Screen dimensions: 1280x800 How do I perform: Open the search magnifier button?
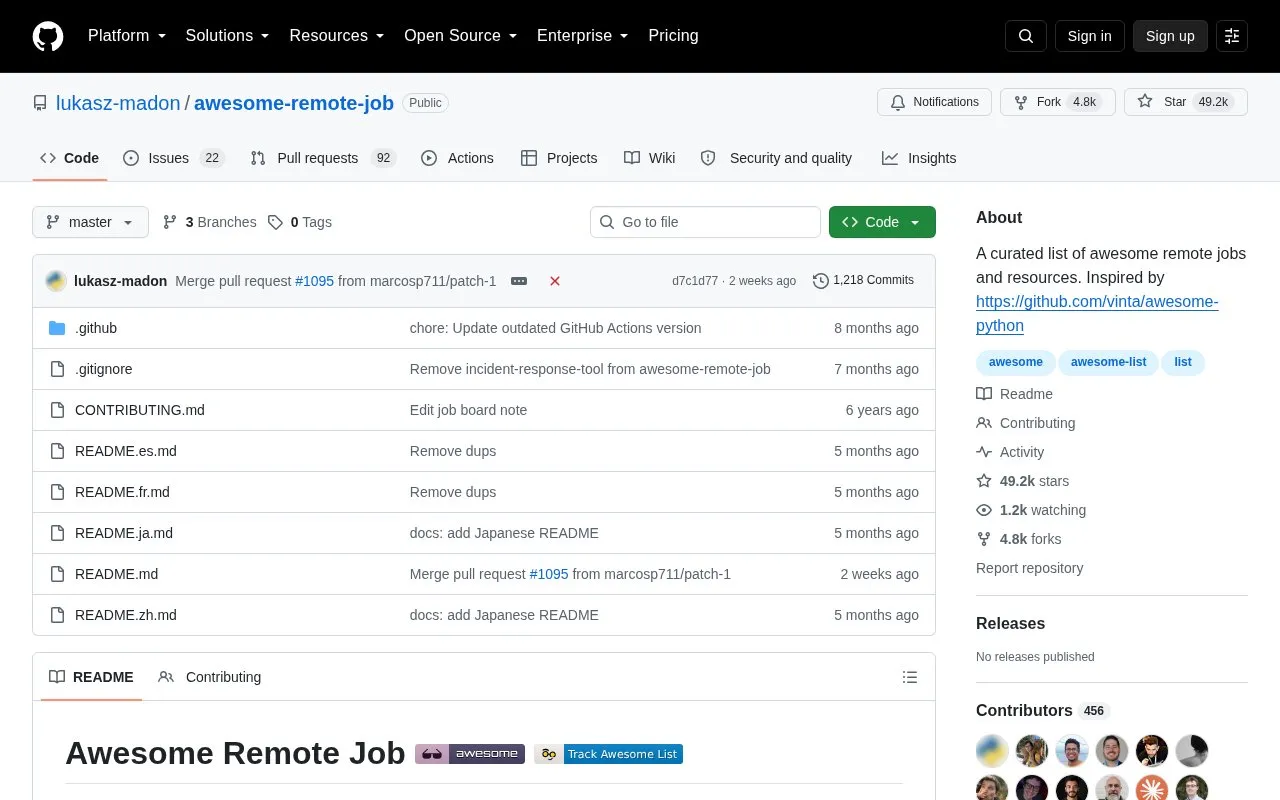tap(1026, 36)
